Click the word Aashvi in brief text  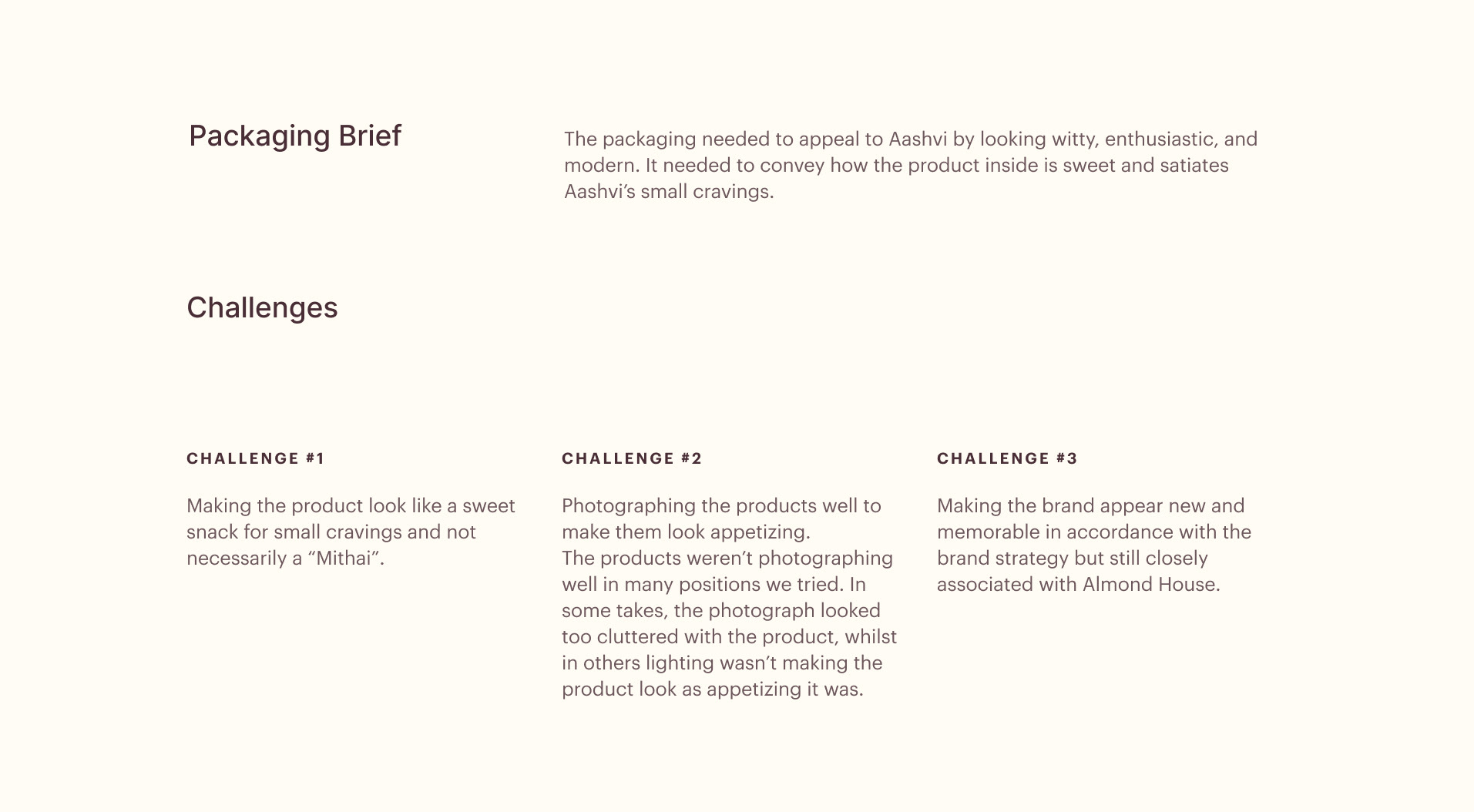coord(918,139)
